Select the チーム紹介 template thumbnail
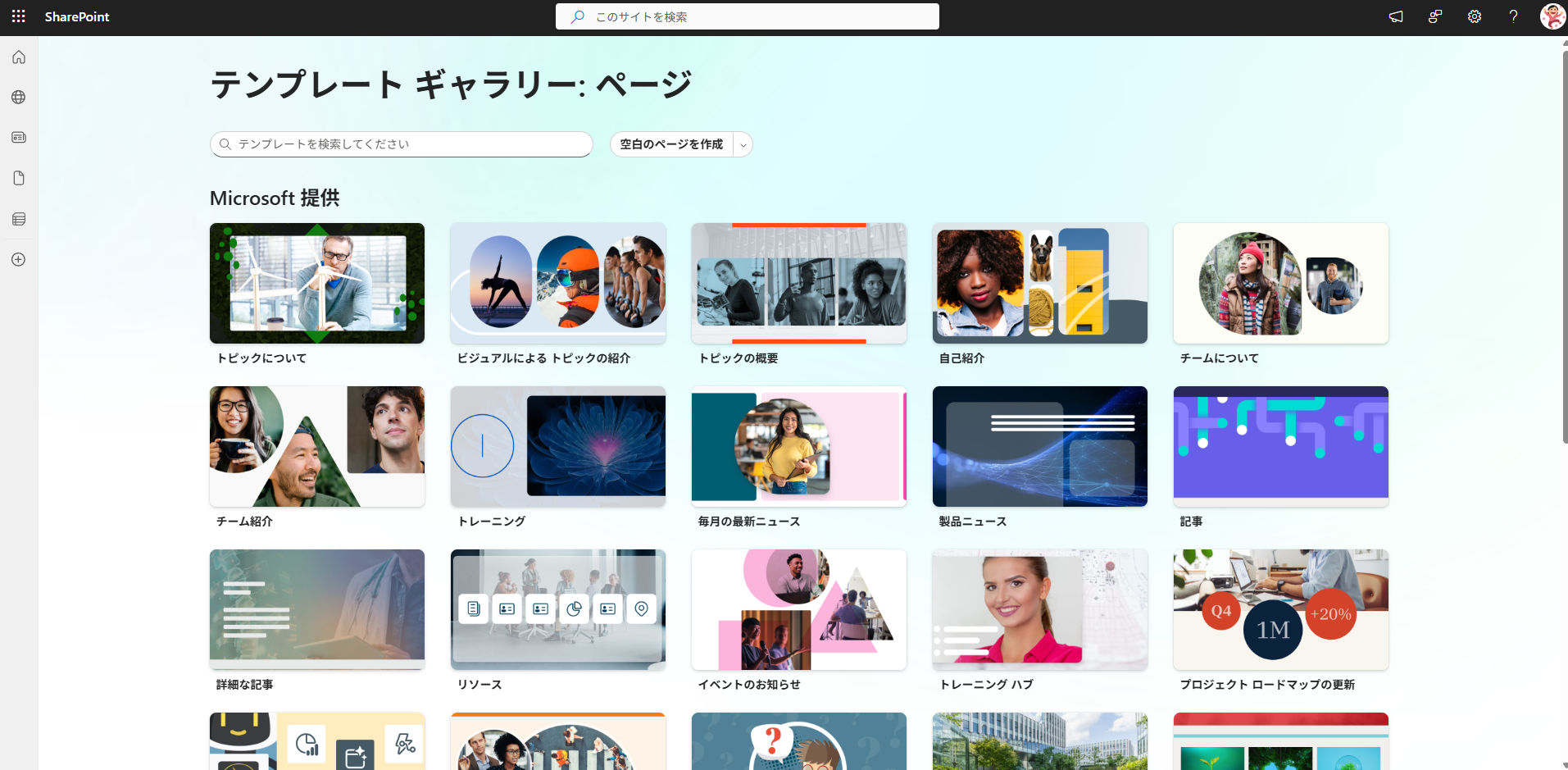 tap(317, 446)
